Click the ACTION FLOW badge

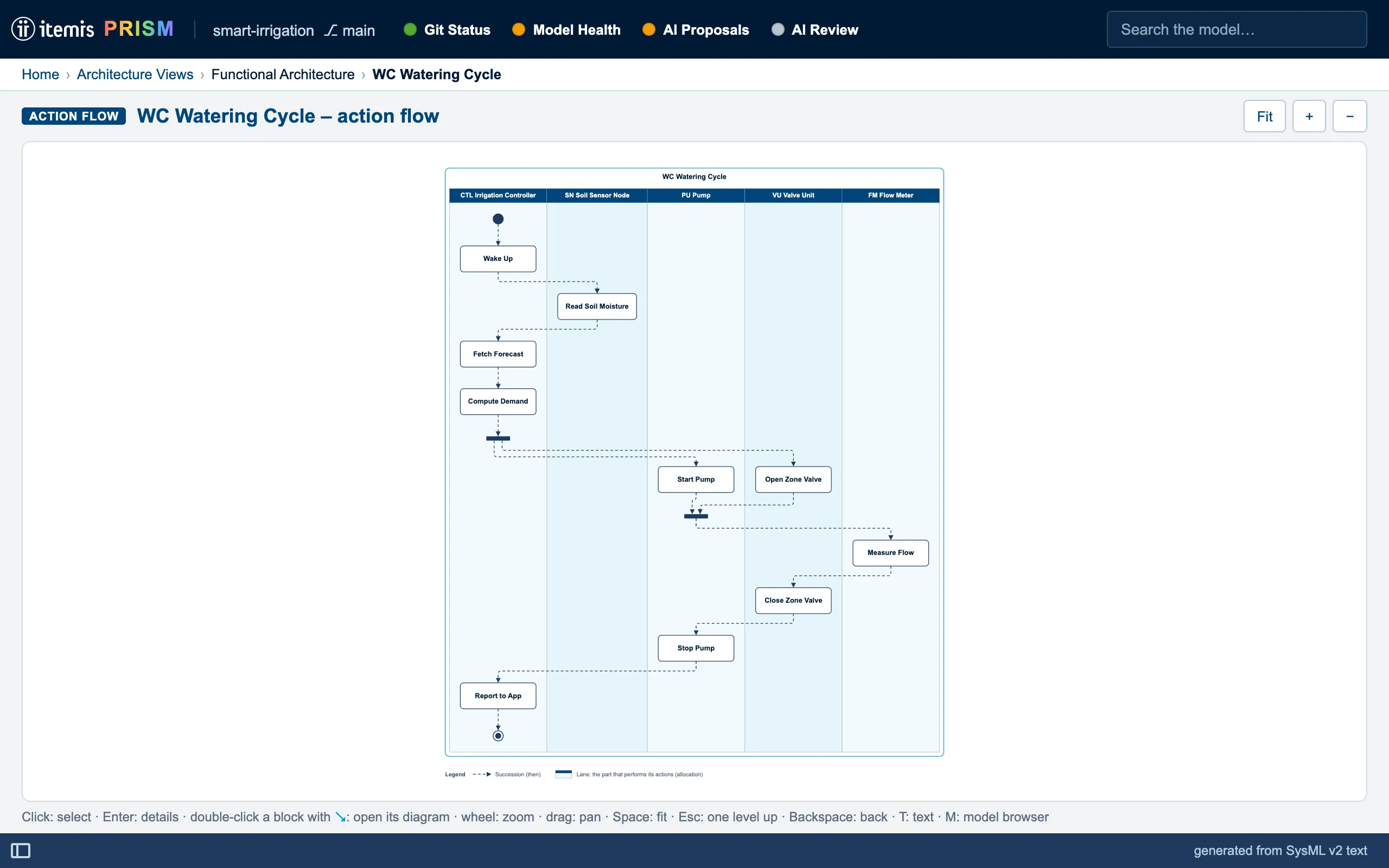tap(73, 116)
